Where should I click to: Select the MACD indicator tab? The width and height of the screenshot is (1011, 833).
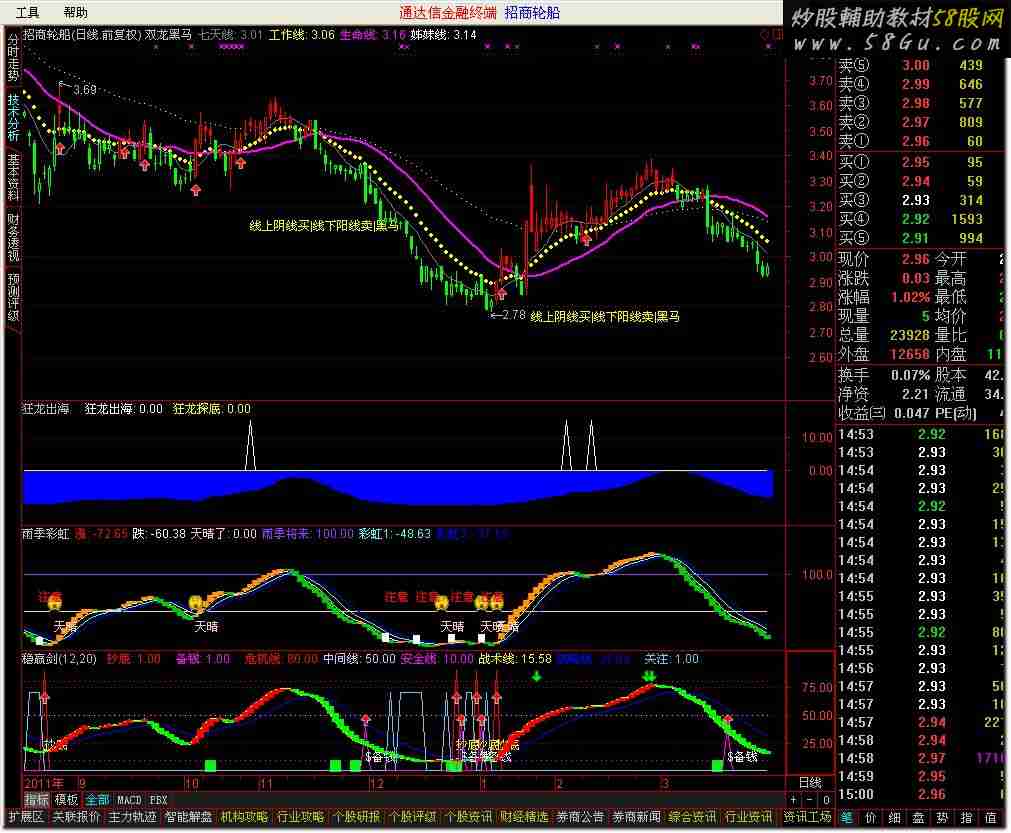[128, 799]
